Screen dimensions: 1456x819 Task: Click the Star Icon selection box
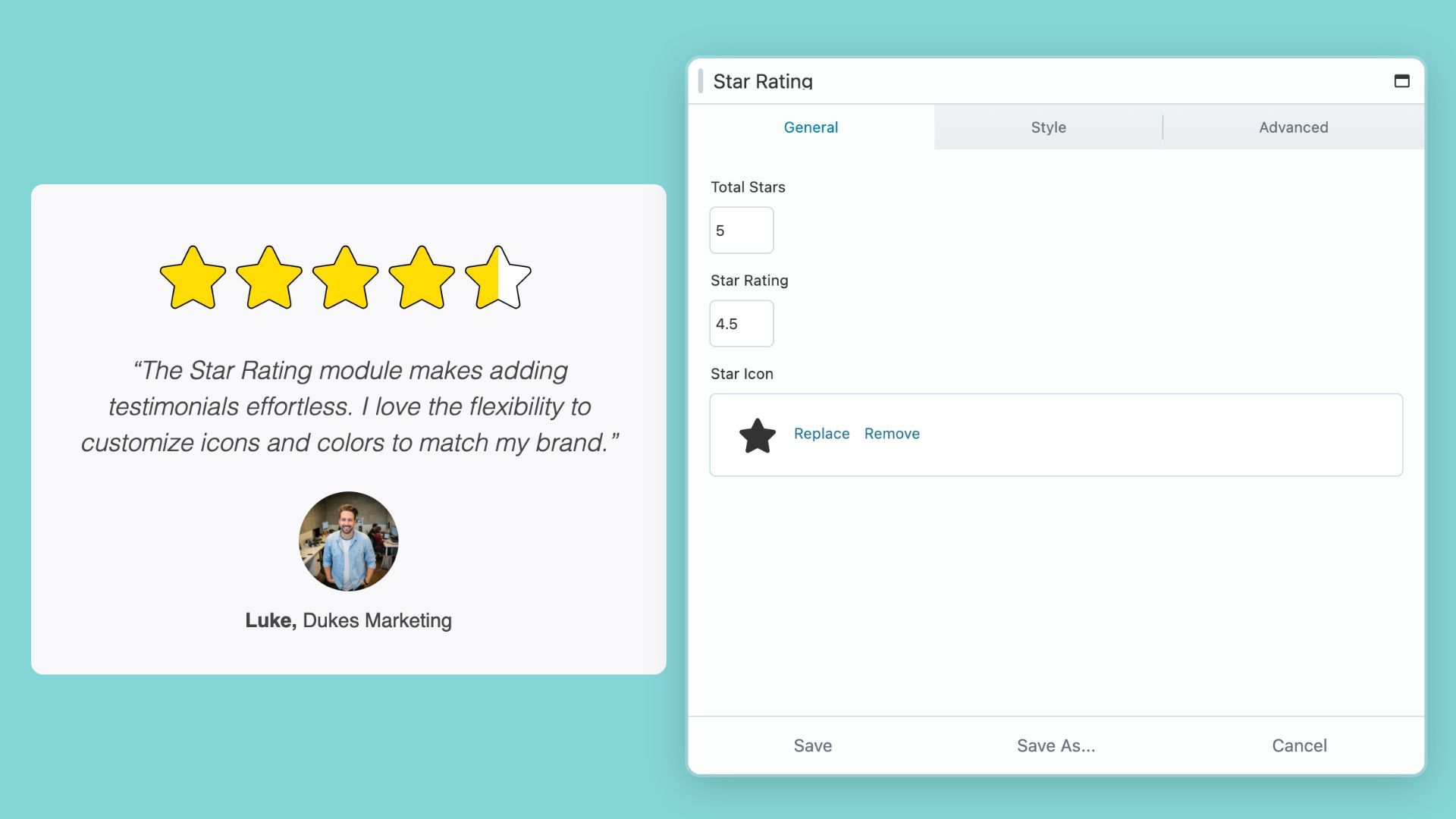point(1056,435)
